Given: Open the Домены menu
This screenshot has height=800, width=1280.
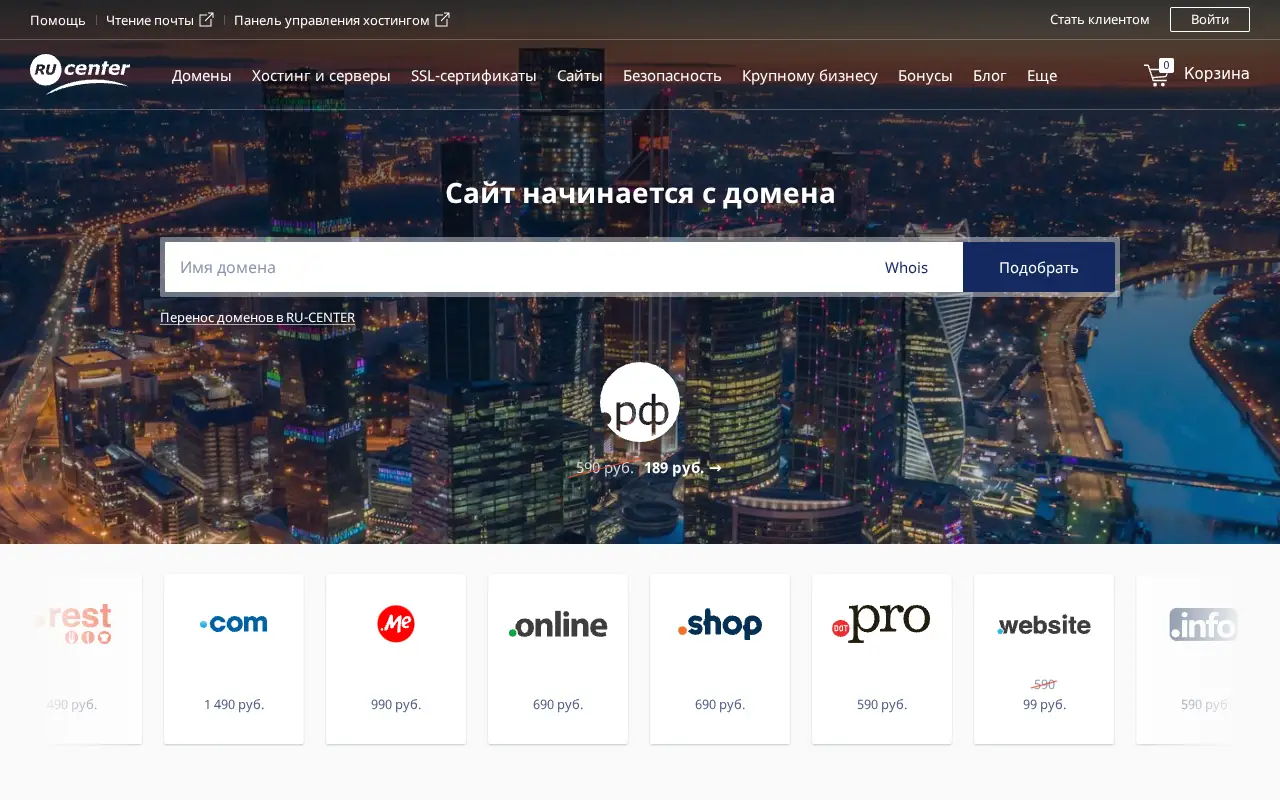Looking at the screenshot, I should tap(202, 75).
